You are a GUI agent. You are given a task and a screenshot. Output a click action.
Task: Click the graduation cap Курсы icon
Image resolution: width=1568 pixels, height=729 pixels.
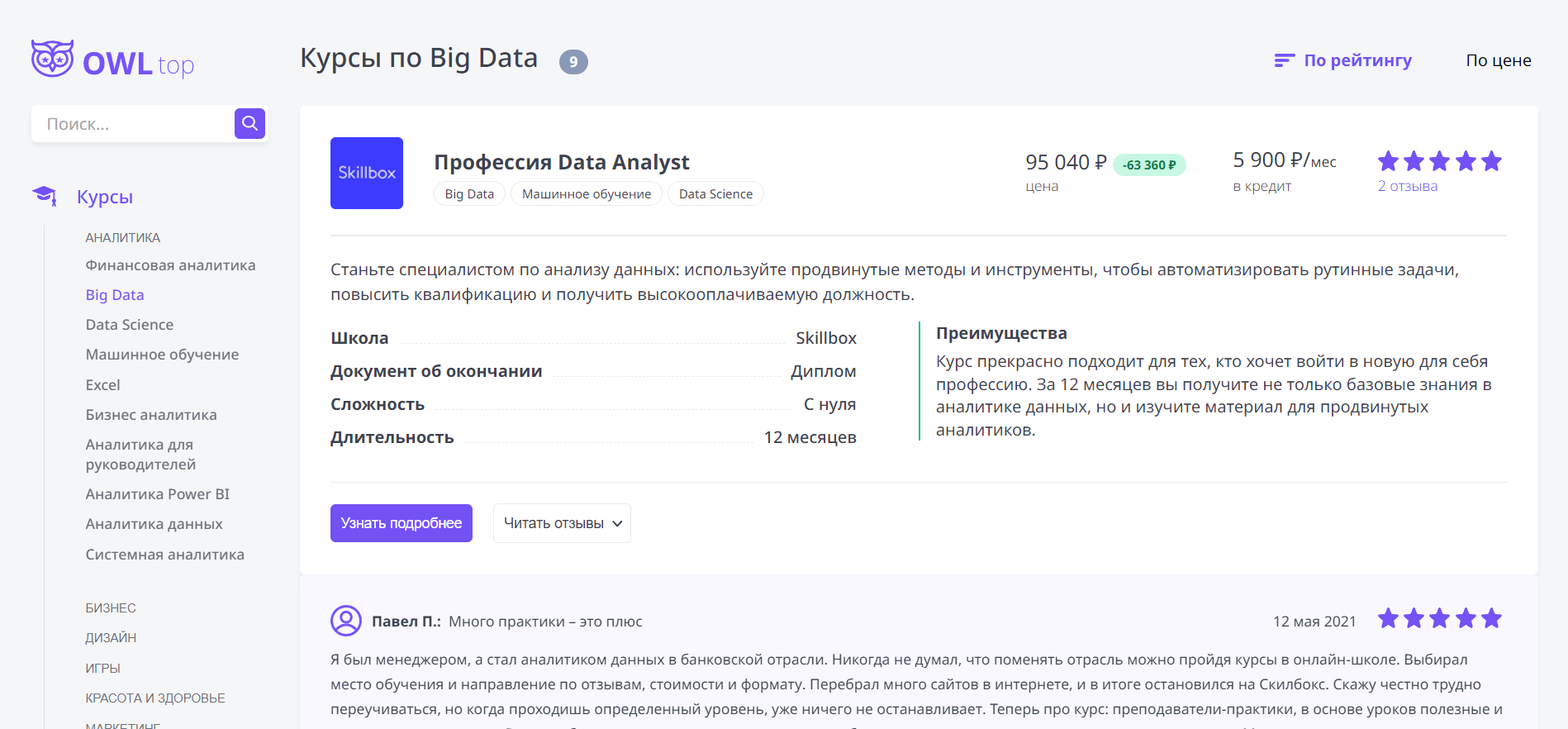click(45, 196)
